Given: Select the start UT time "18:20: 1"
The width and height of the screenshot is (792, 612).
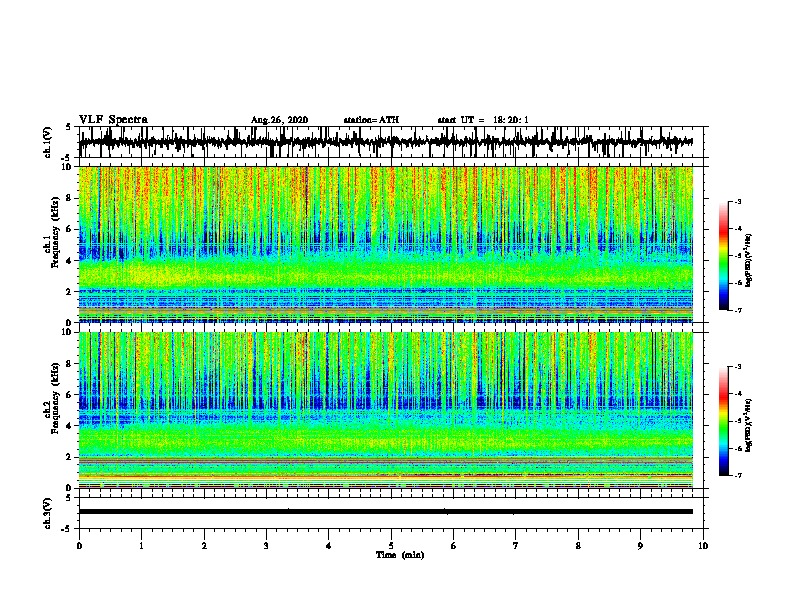Looking at the screenshot, I should (x=511, y=120).
